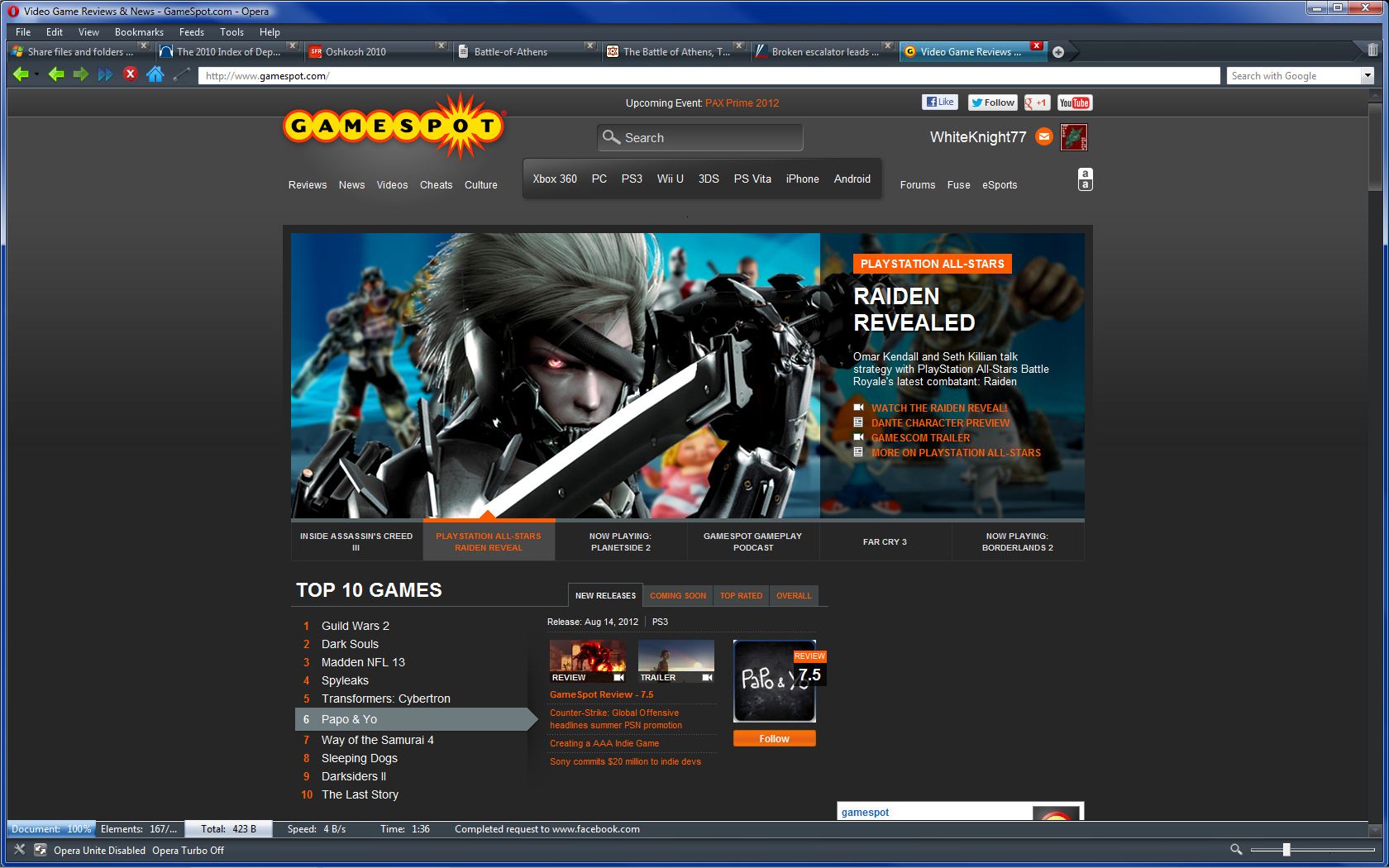Select Darksiders II in the top 10 list
The height and width of the screenshot is (868, 1389).
354,776
